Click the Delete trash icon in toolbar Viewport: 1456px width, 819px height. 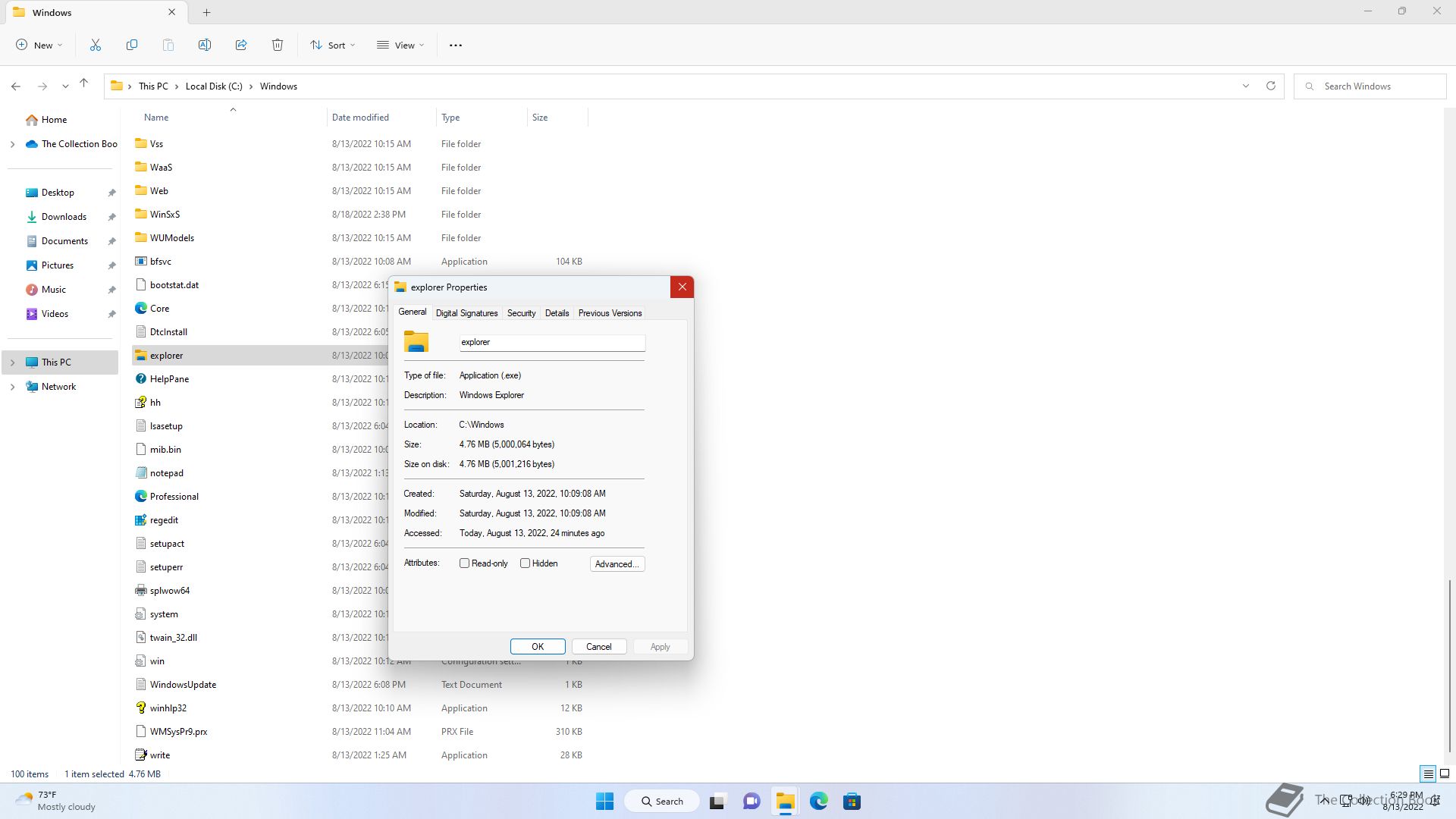click(278, 45)
